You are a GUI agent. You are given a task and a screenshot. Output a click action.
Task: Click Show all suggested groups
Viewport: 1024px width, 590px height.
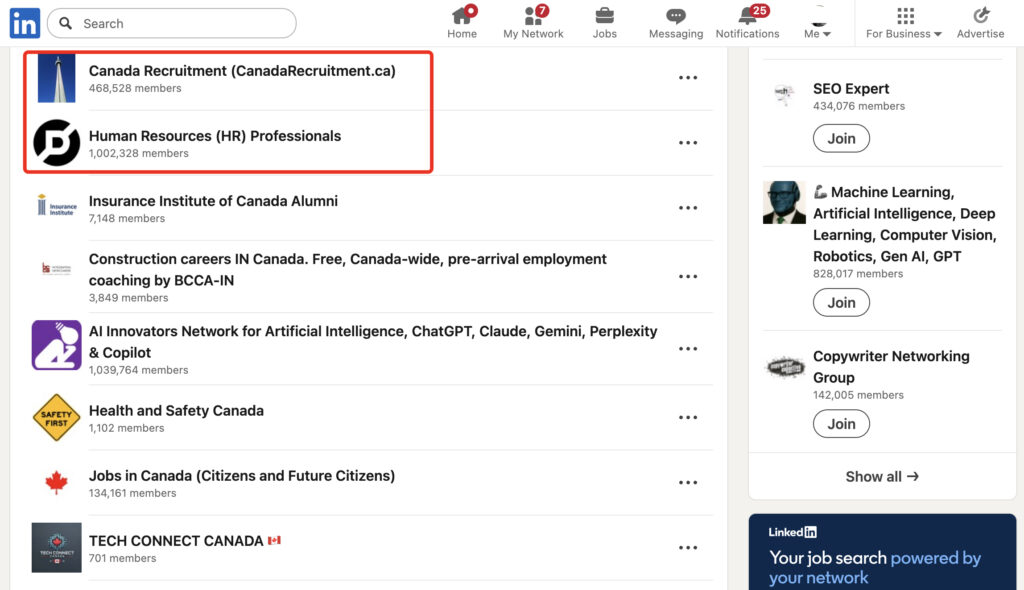coord(882,476)
